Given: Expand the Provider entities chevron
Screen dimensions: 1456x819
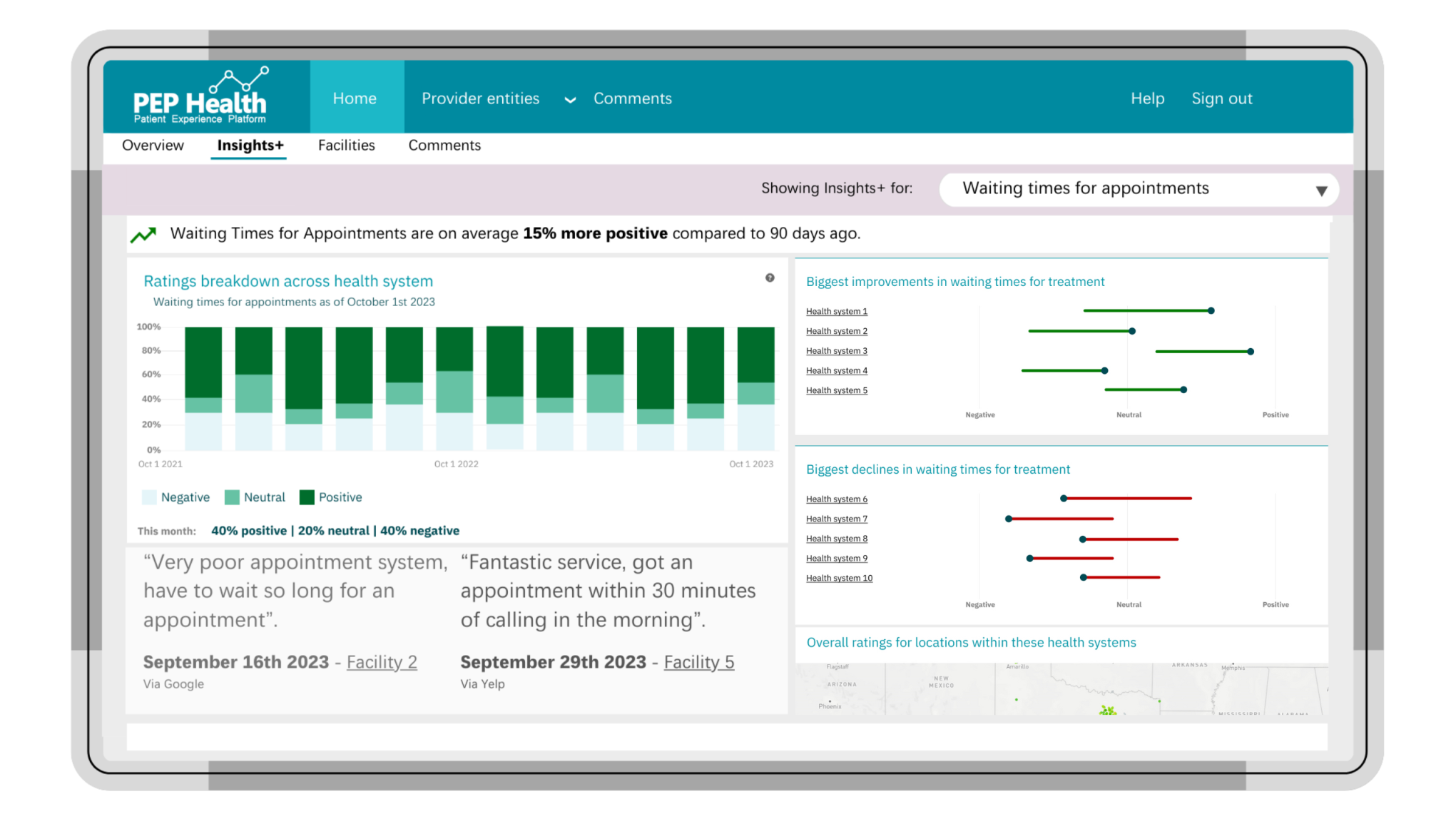Looking at the screenshot, I should click(x=569, y=100).
